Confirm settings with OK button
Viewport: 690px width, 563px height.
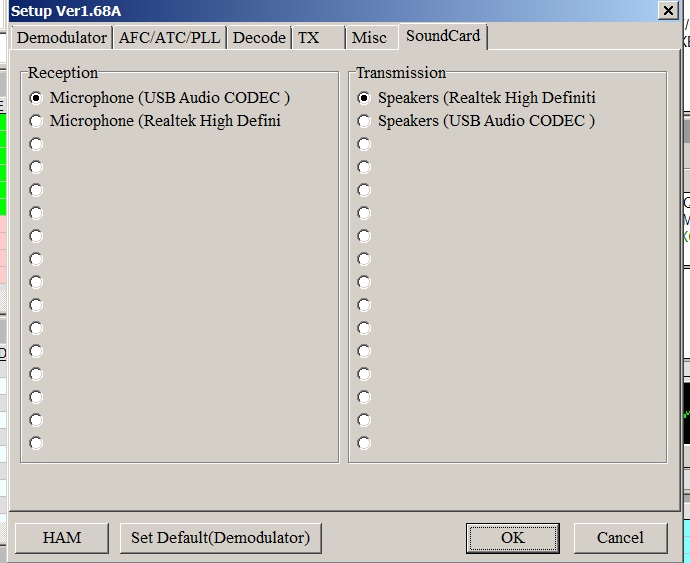point(513,537)
